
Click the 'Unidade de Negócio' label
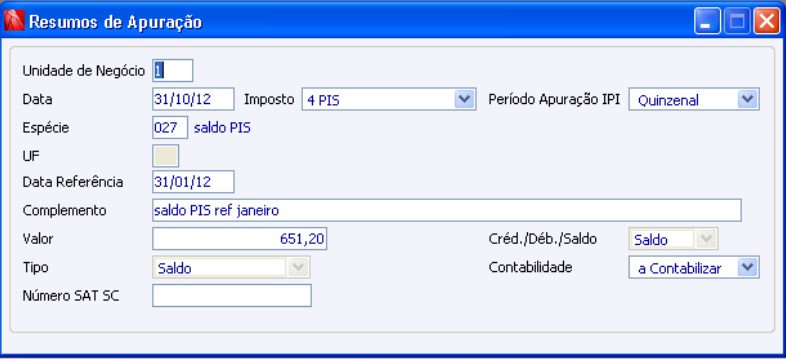click(x=84, y=71)
